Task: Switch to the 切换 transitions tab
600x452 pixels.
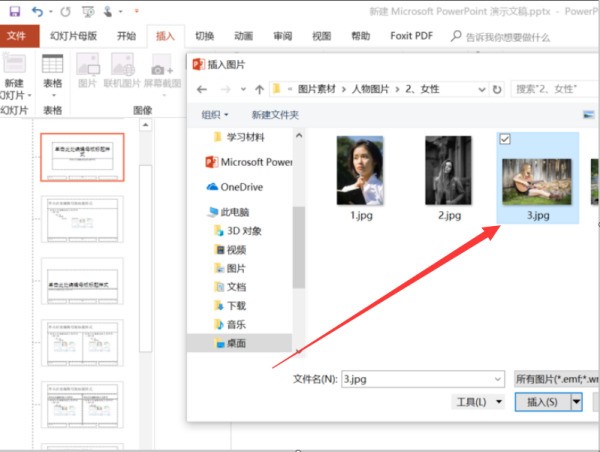Action: pyautogui.click(x=205, y=36)
